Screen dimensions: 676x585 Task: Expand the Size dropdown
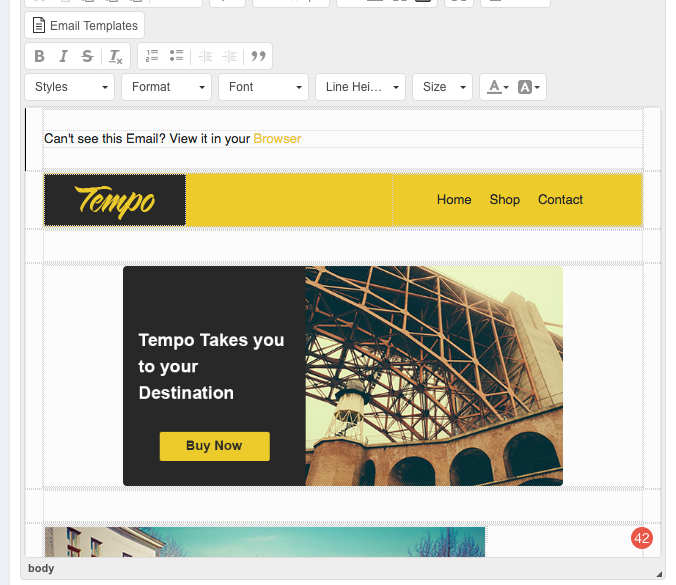441,87
